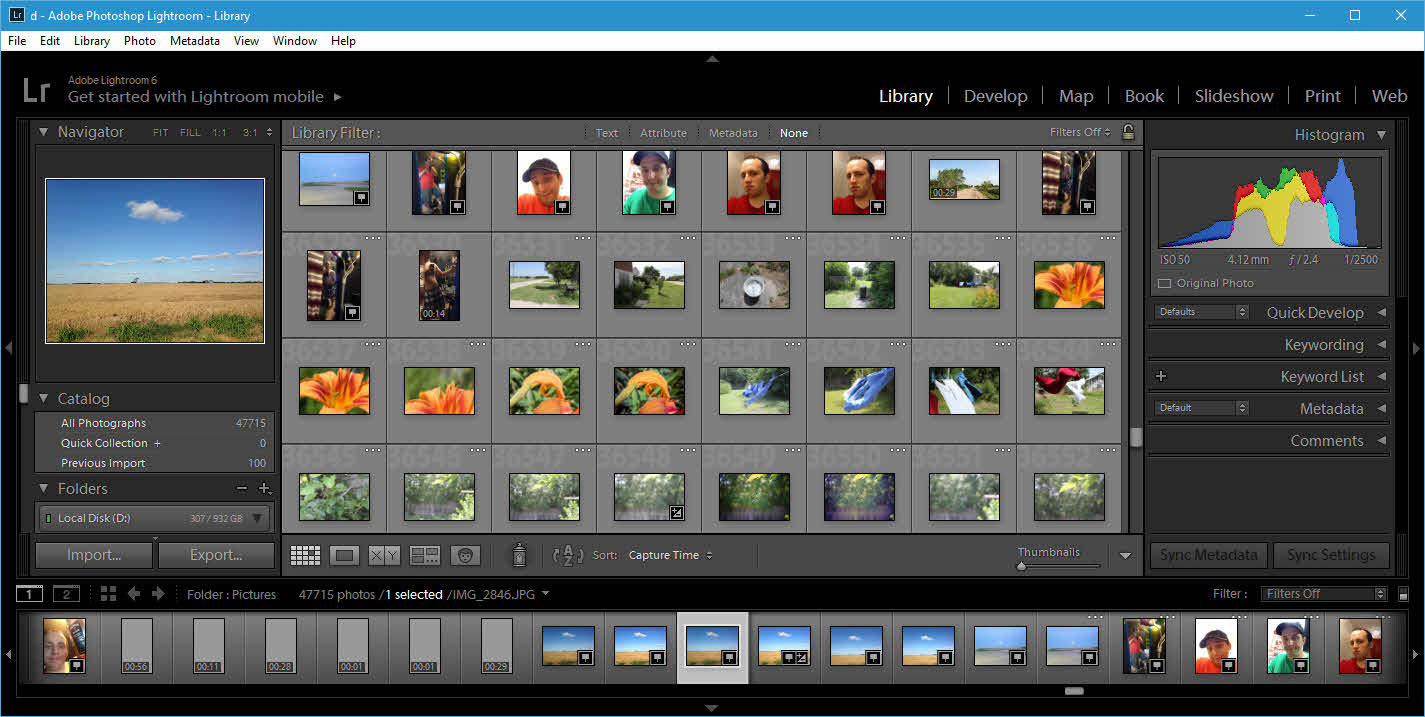
Task: Click the Import... button
Action: [94, 555]
